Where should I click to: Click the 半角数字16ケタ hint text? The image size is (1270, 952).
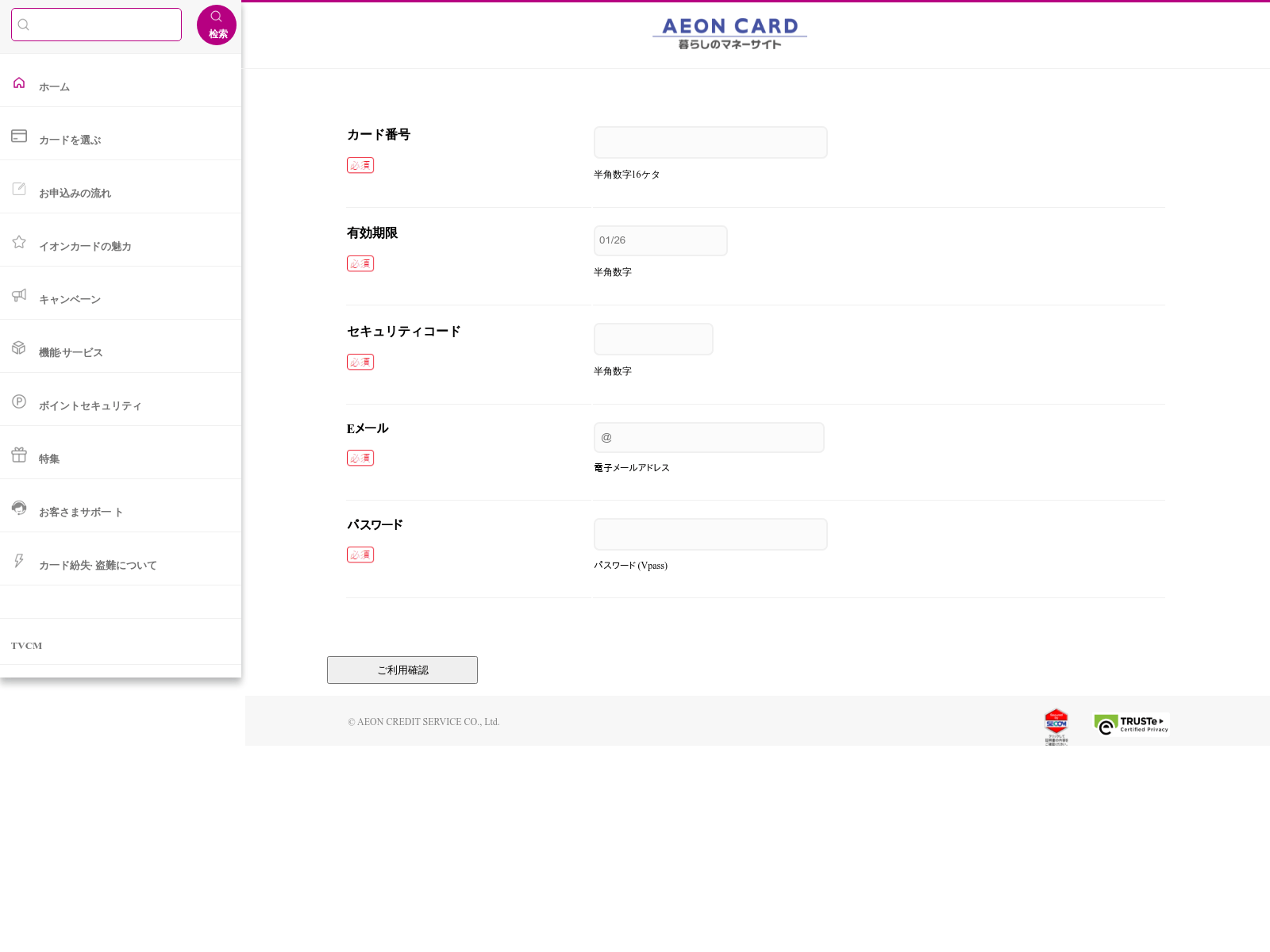coord(627,175)
